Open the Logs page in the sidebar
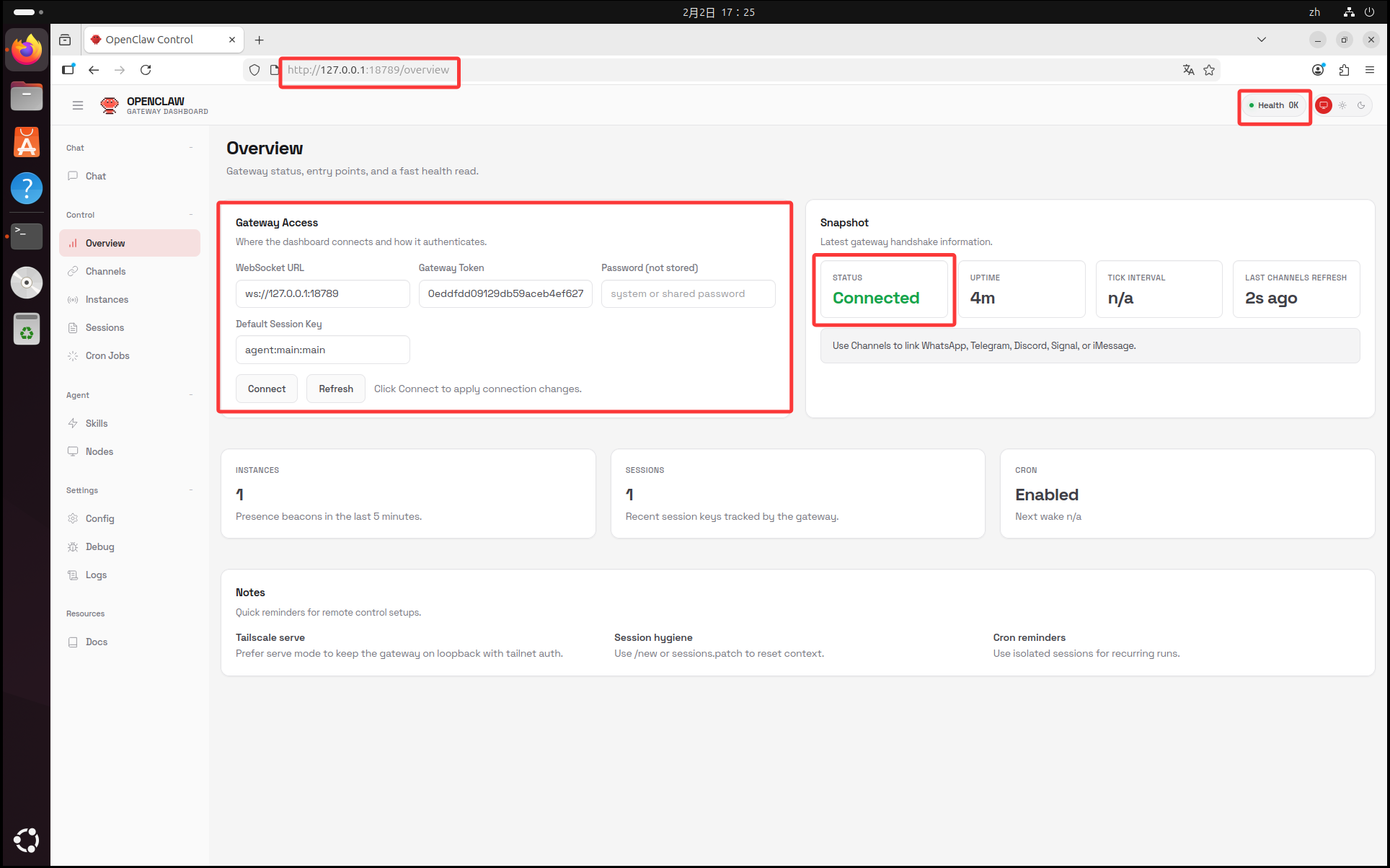The height and width of the screenshot is (868, 1390). click(x=96, y=575)
